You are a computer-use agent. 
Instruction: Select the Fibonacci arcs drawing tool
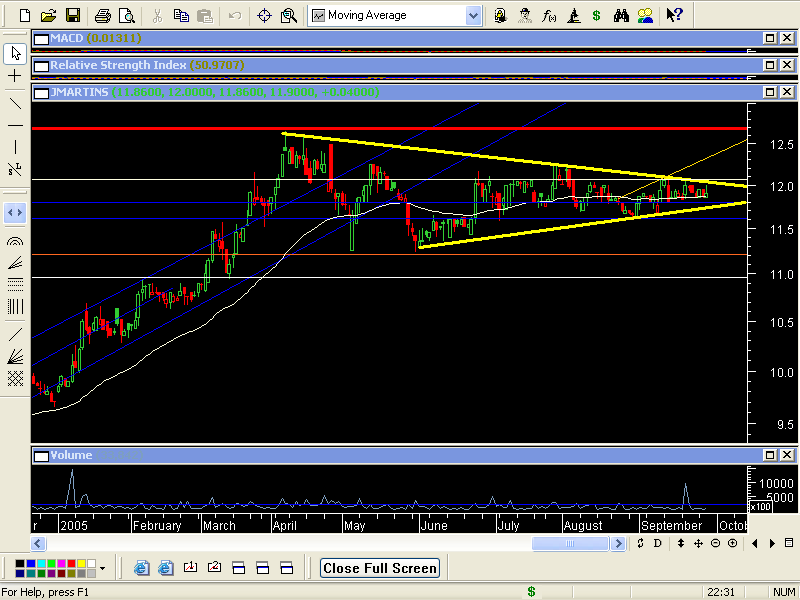pos(15,241)
